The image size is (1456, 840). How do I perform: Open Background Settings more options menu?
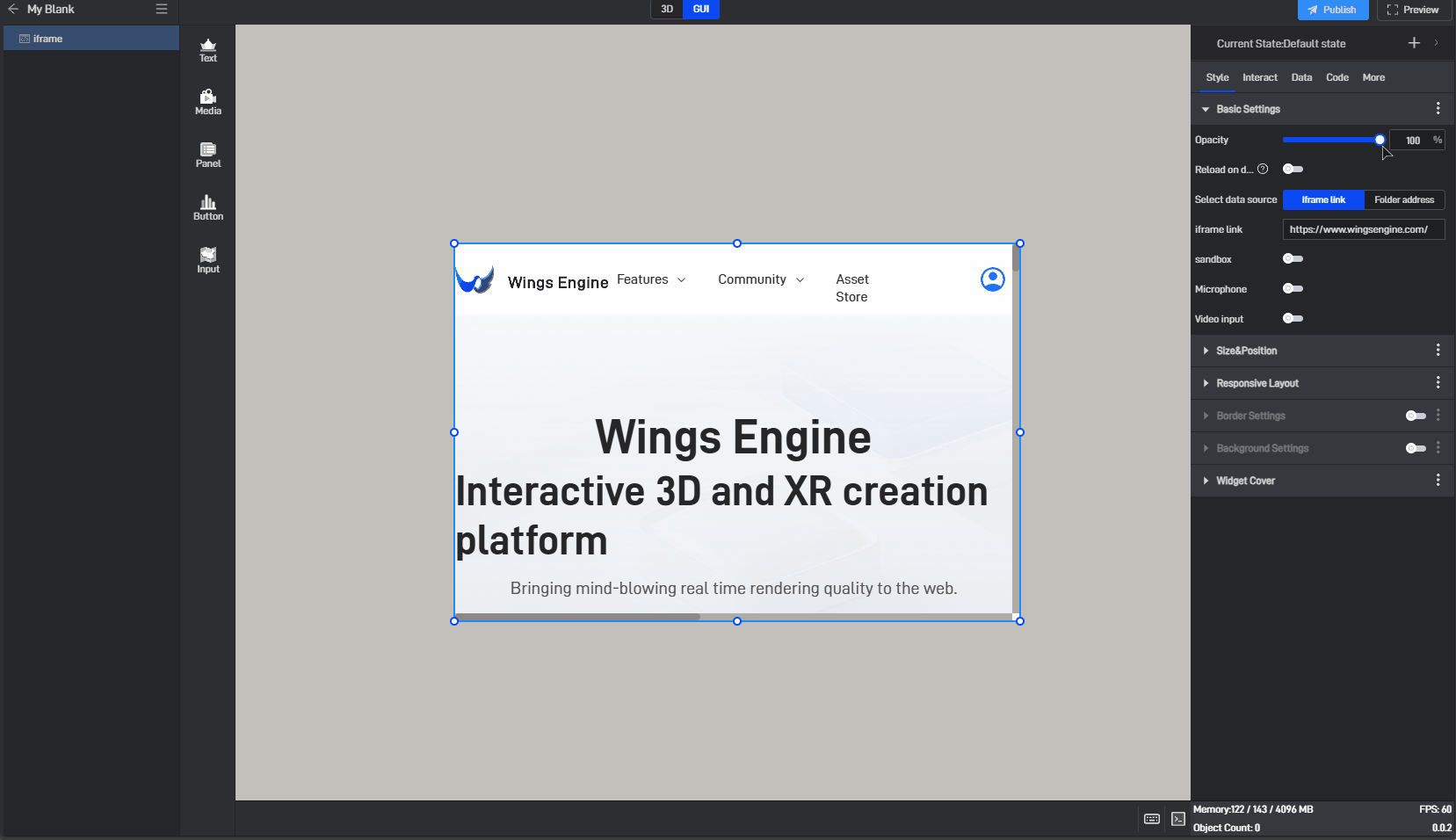click(1438, 447)
